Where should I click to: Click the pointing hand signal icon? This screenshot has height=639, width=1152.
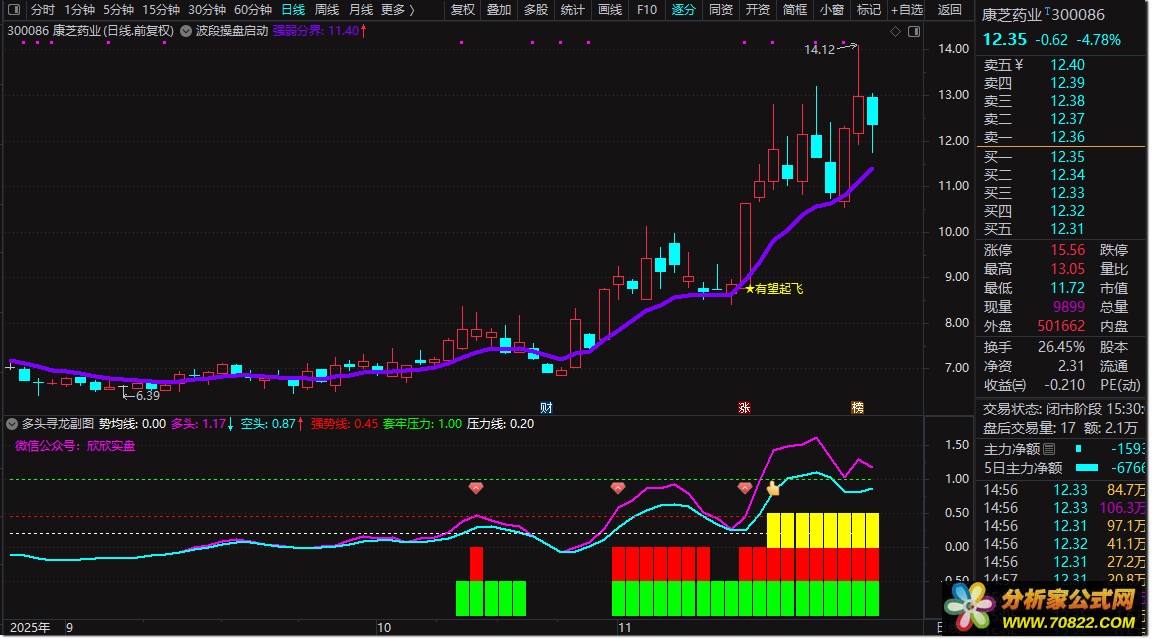click(x=773, y=488)
